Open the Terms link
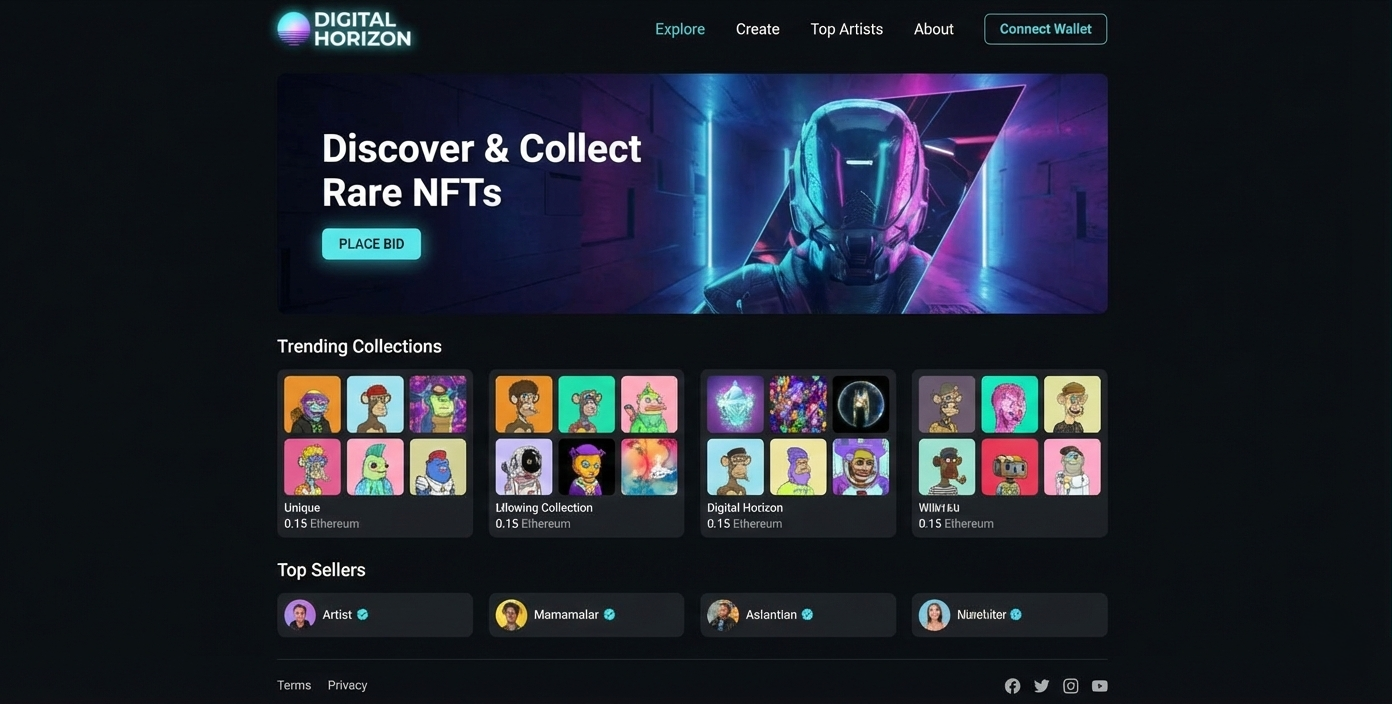Image resolution: width=1392 pixels, height=704 pixels. tap(294, 685)
